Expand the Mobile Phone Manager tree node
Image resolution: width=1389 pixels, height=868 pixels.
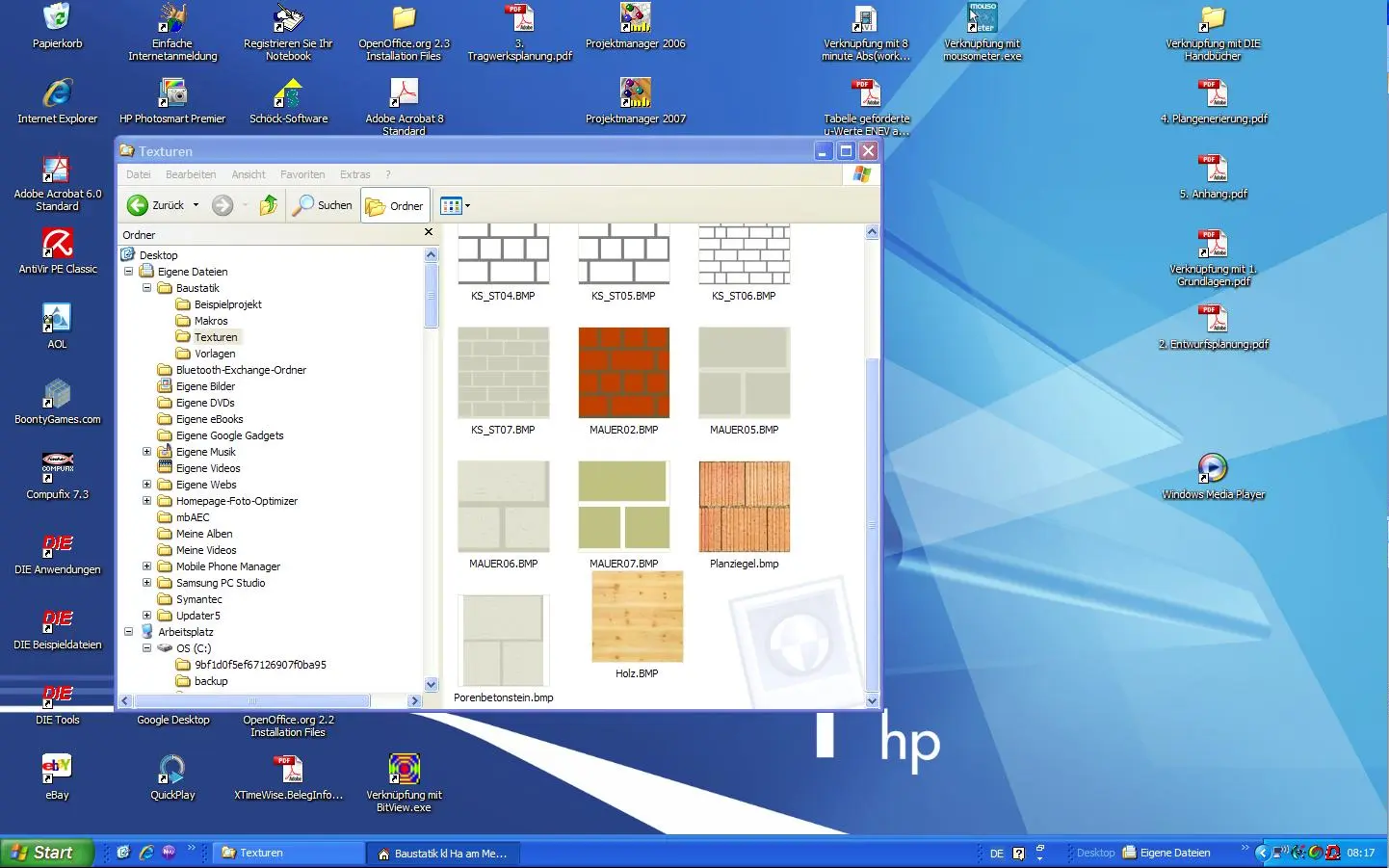(x=146, y=566)
